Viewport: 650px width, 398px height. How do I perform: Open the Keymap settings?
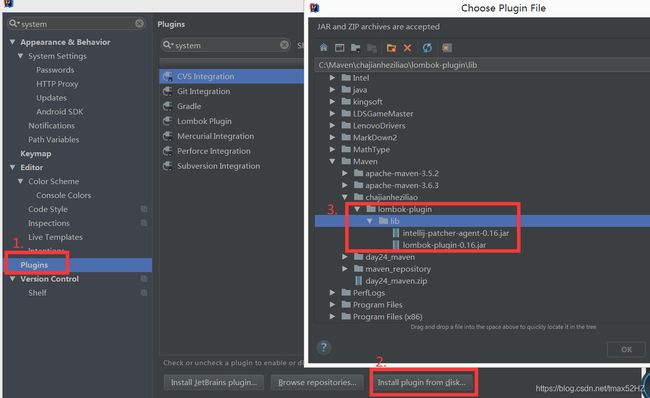(36, 153)
